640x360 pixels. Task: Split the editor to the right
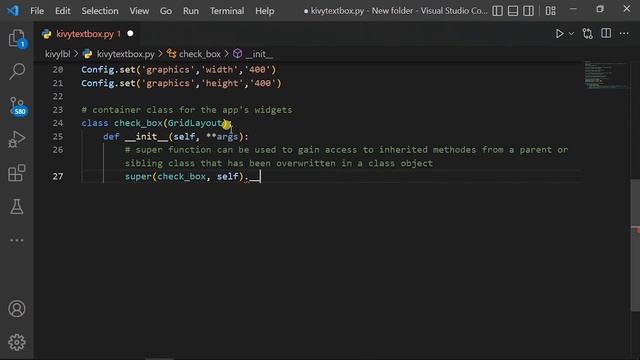click(606, 33)
